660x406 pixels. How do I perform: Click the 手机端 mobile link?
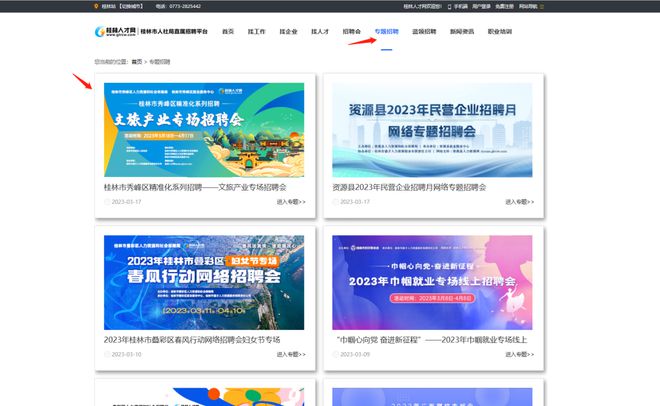click(460, 6)
